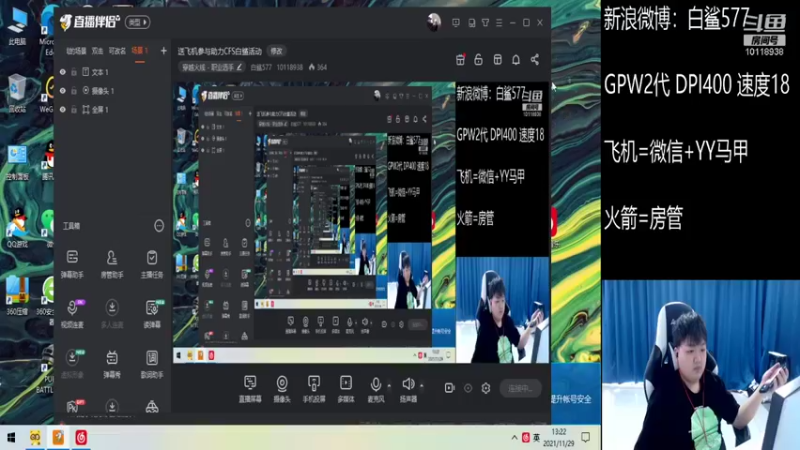The height and width of the screenshot is (450, 800).
Task: Add a 摄像头 camera source
Action: (x=282, y=389)
